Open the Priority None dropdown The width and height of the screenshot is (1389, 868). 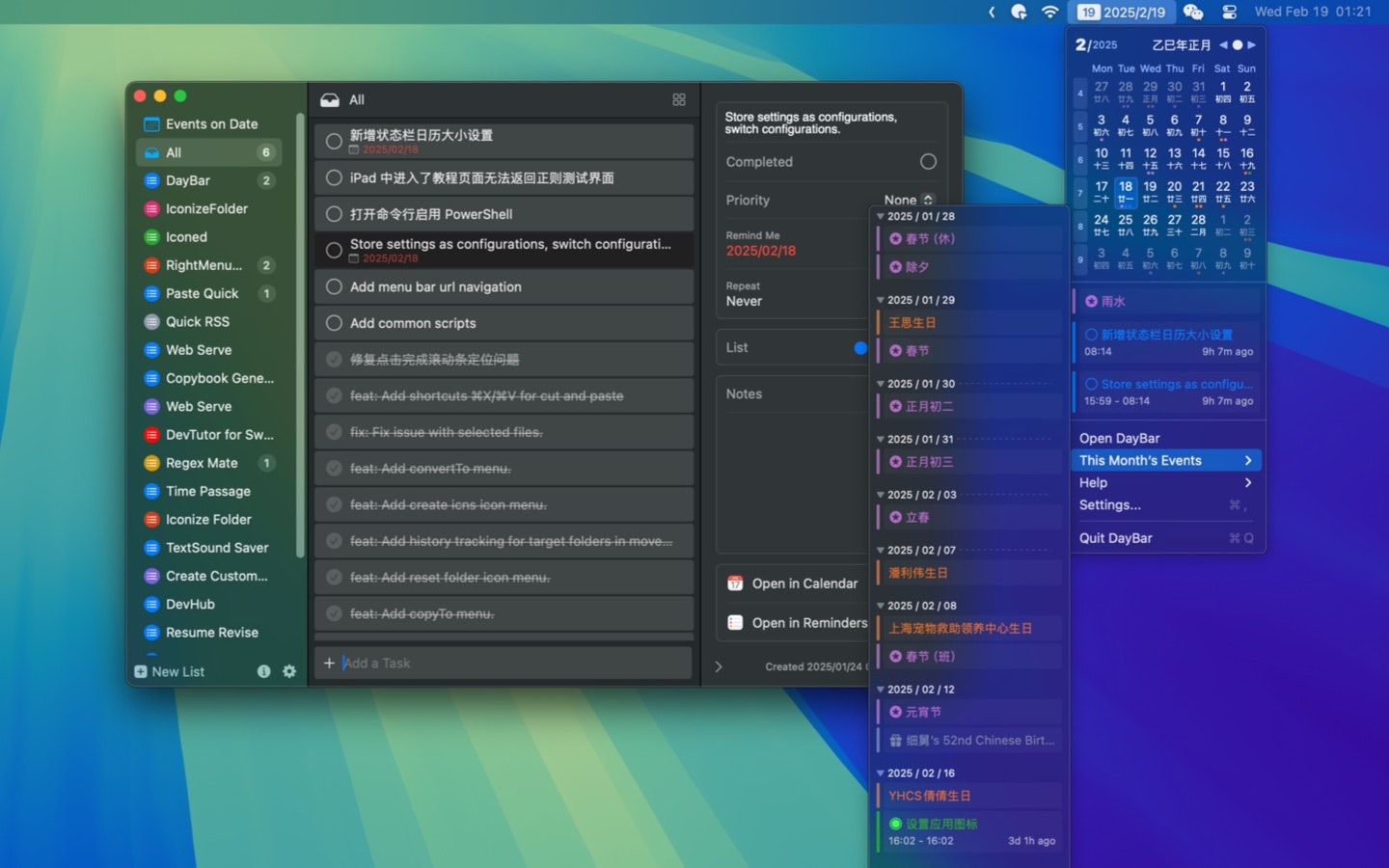(x=910, y=200)
